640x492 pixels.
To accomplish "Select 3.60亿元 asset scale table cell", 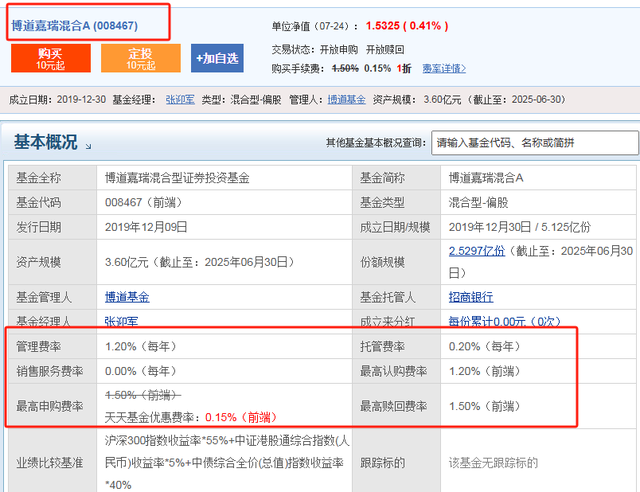I will (x=224, y=262).
